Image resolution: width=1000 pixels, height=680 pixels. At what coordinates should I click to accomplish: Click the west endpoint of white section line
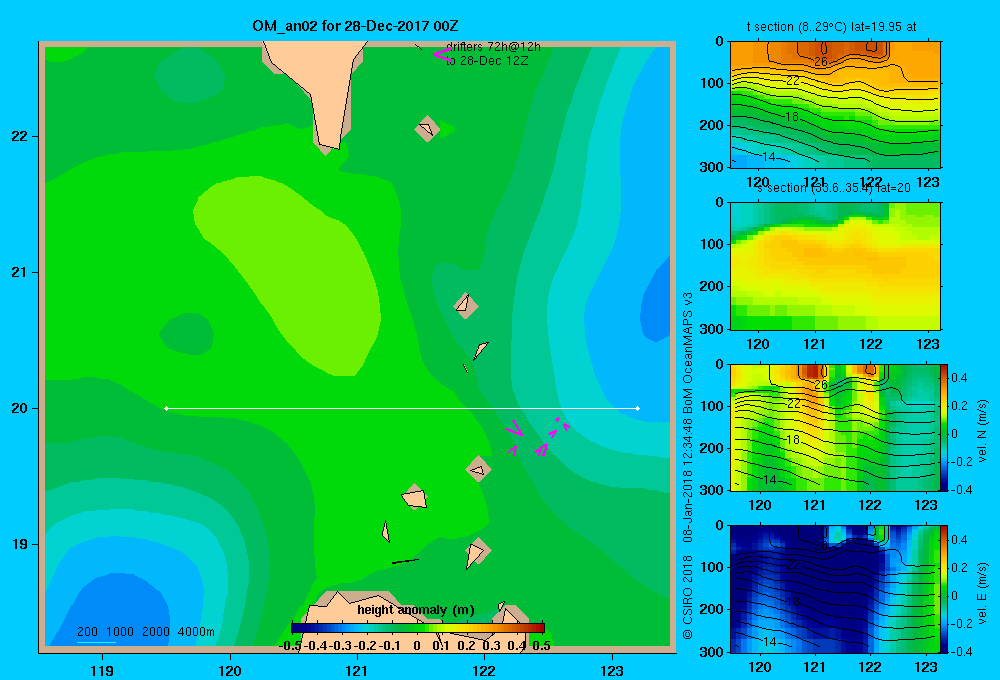click(166, 408)
